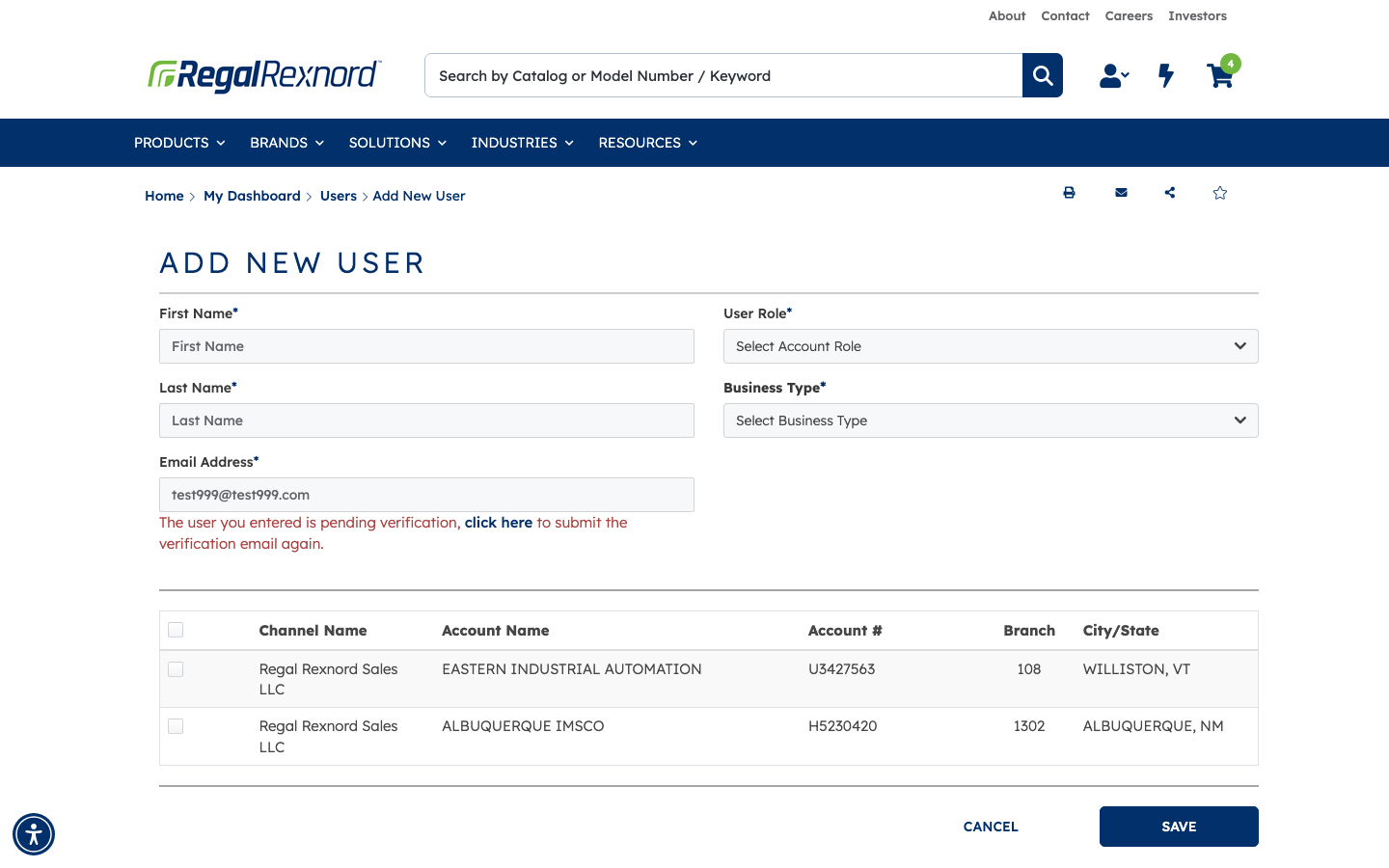
Task: Expand the BRANDS menu
Action: tap(286, 143)
